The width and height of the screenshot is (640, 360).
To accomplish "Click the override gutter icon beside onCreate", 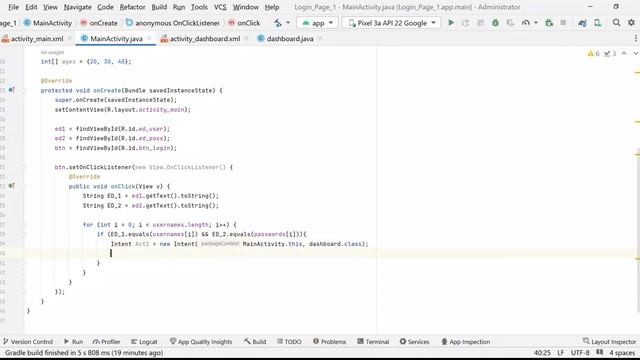I will [x=11, y=90].
